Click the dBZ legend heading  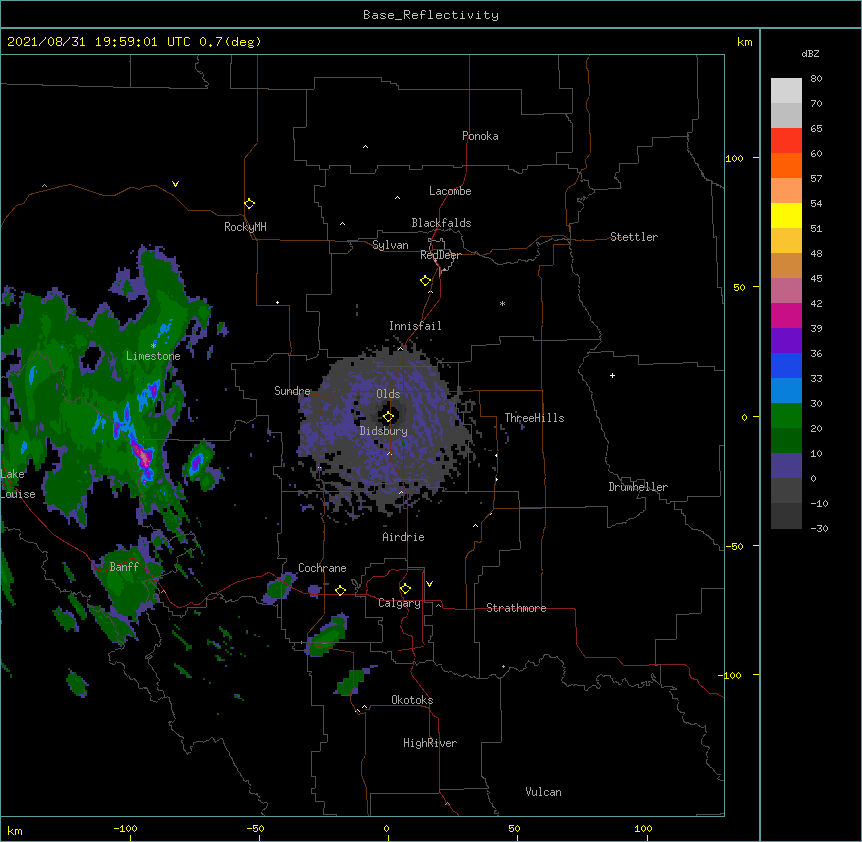[x=810, y=53]
